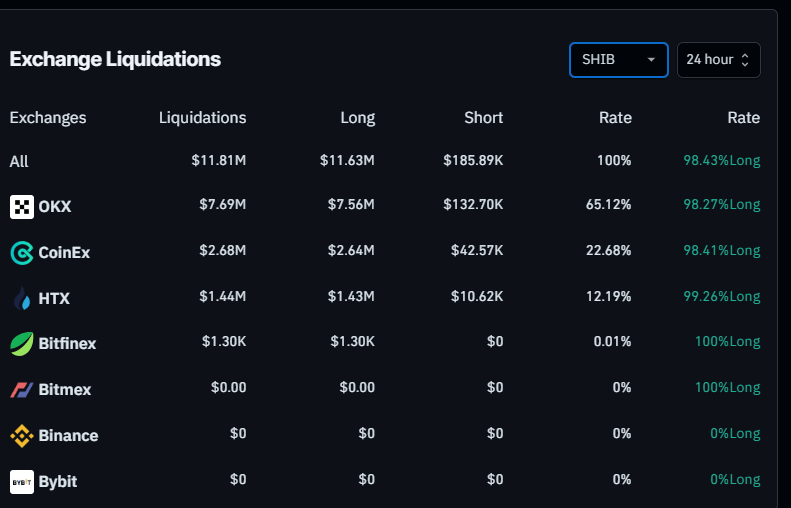791x508 pixels.
Task: Click the HTX flame logo icon
Action: 21,298
